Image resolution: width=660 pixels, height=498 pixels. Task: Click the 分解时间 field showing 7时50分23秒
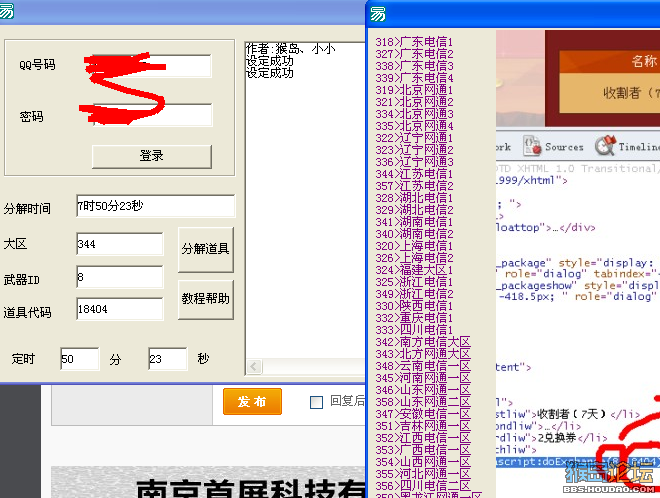[155, 206]
